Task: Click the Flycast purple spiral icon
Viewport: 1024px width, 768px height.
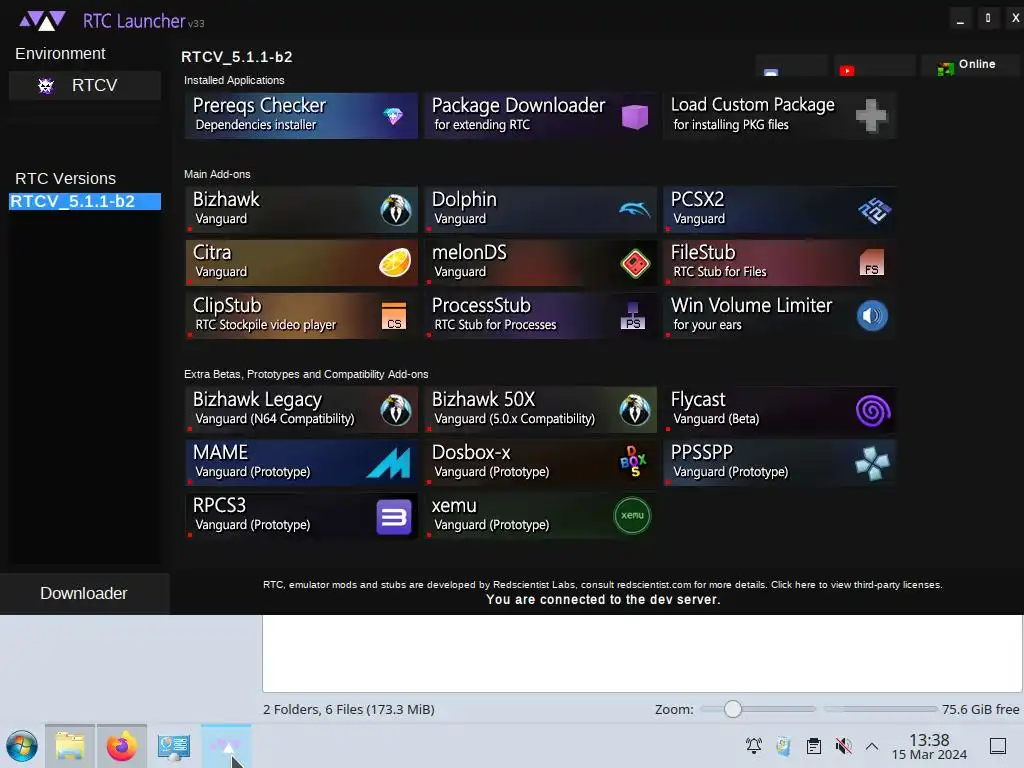Action: coord(873,411)
